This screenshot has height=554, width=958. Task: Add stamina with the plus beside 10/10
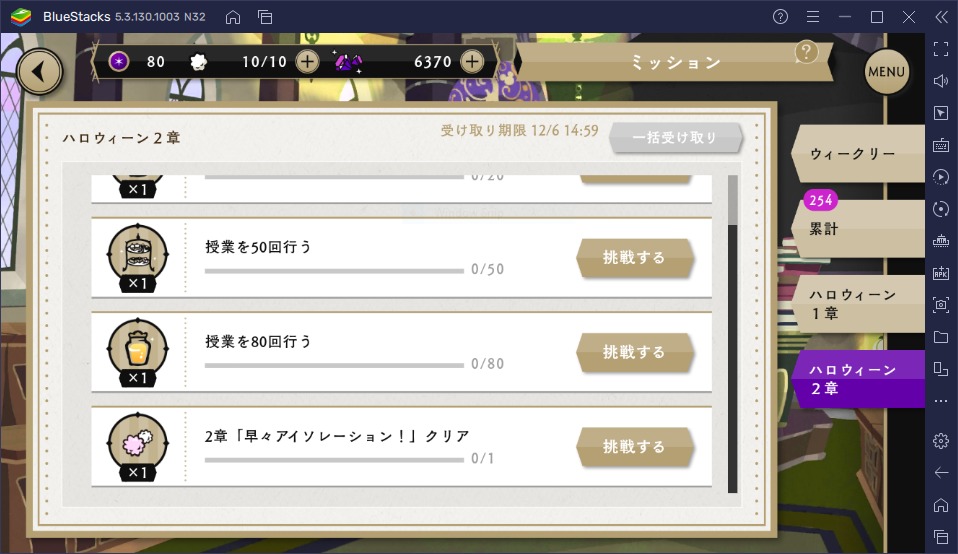307,62
